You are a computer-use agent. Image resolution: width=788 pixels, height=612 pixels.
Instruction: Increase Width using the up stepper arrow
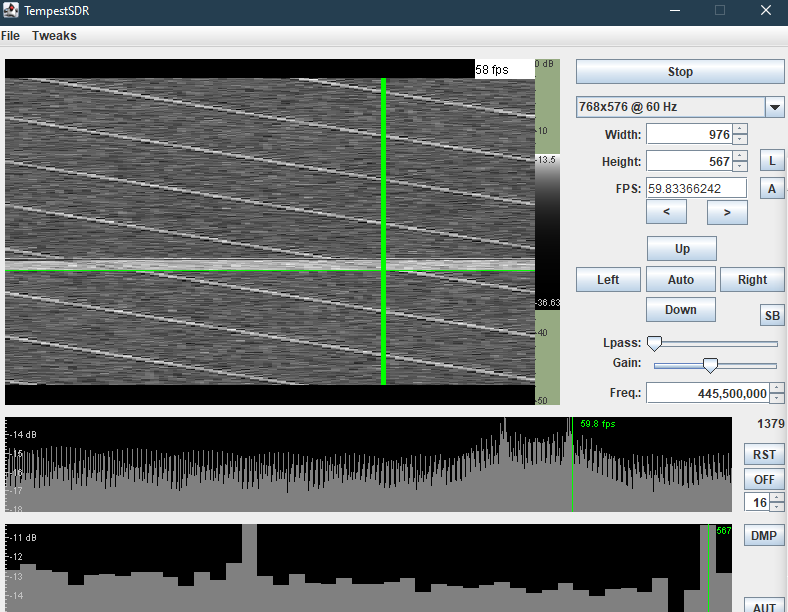(x=739, y=129)
